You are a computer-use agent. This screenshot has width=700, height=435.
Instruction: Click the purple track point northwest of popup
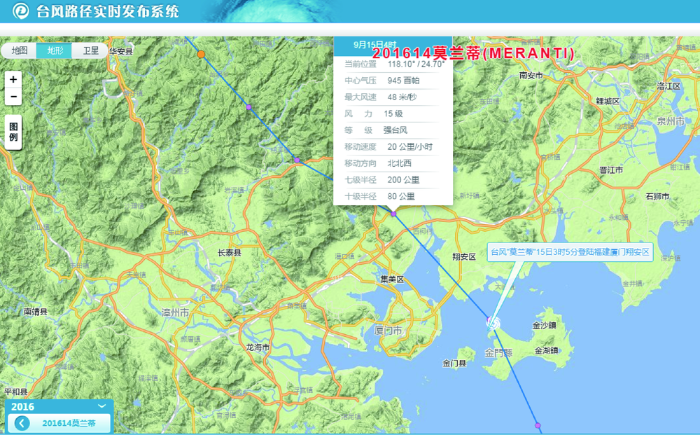[x=297, y=159]
